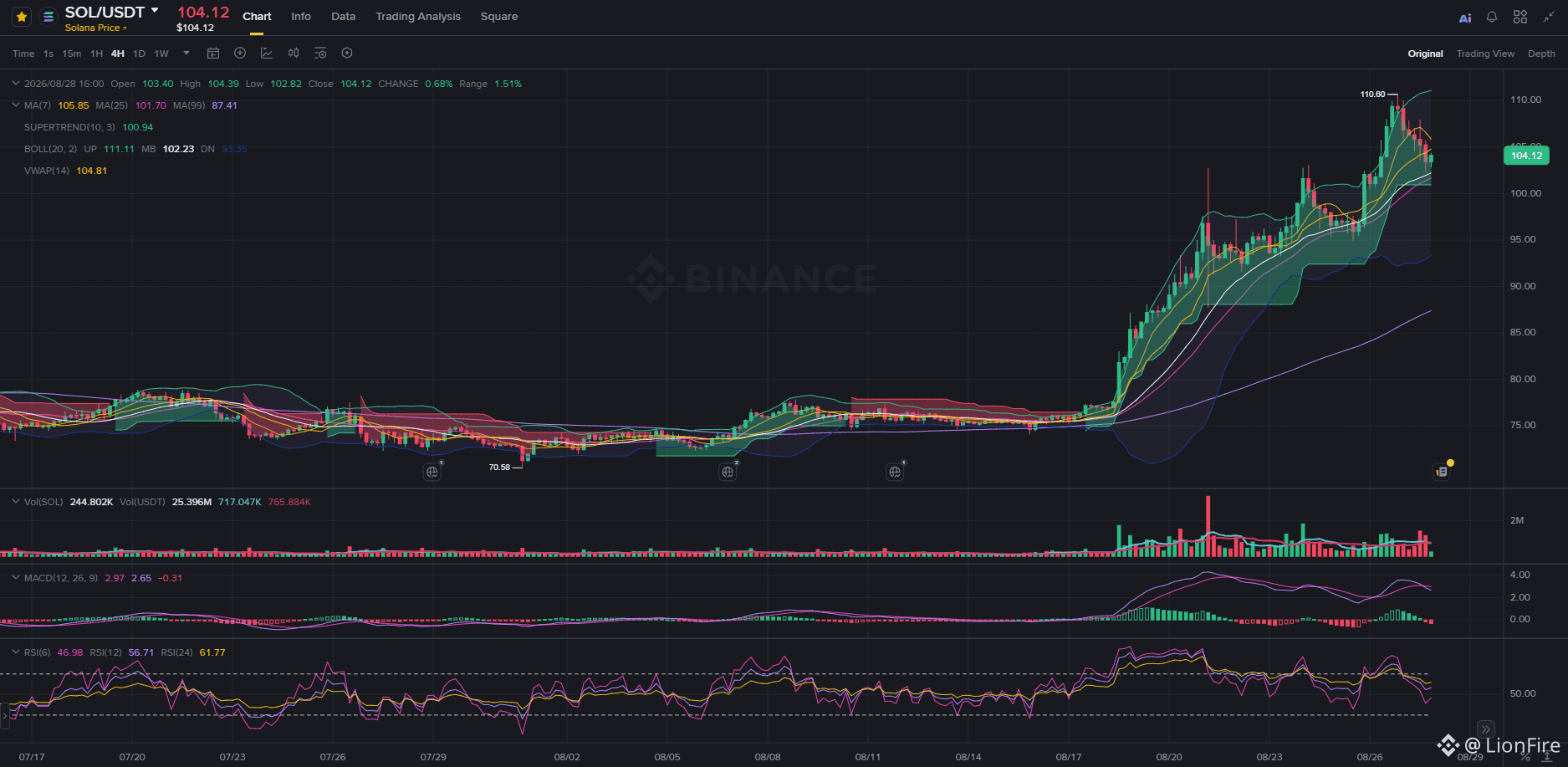Click the scroll-to-latest double arrow button
1568x767 pixels.
point(1486,729)
